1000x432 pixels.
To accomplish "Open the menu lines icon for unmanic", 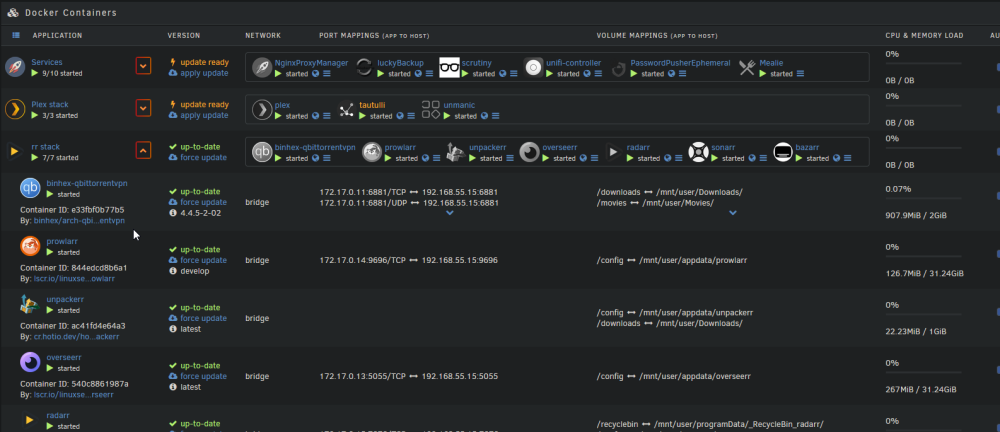I will click(495, 116).
